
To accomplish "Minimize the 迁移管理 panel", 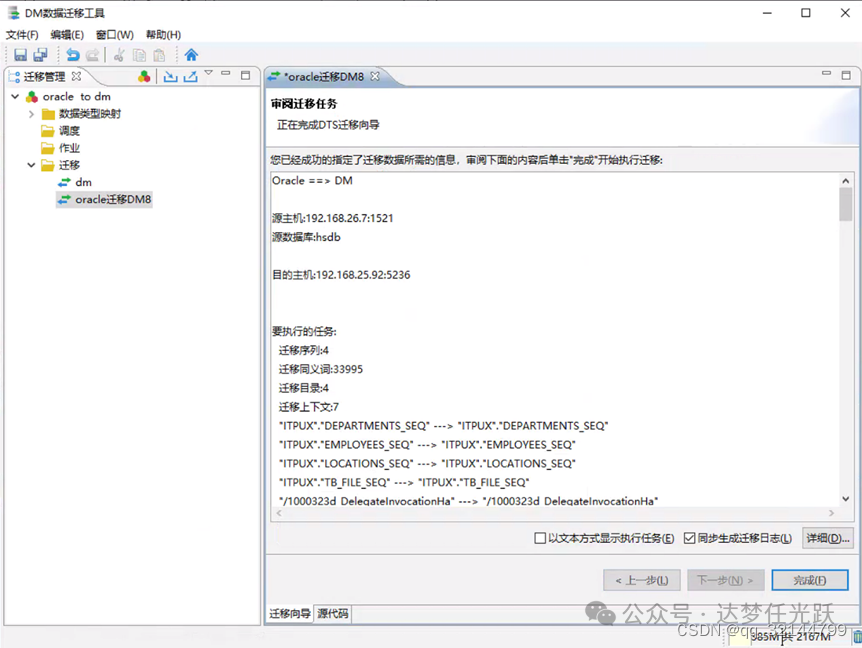I will point(225,73).
